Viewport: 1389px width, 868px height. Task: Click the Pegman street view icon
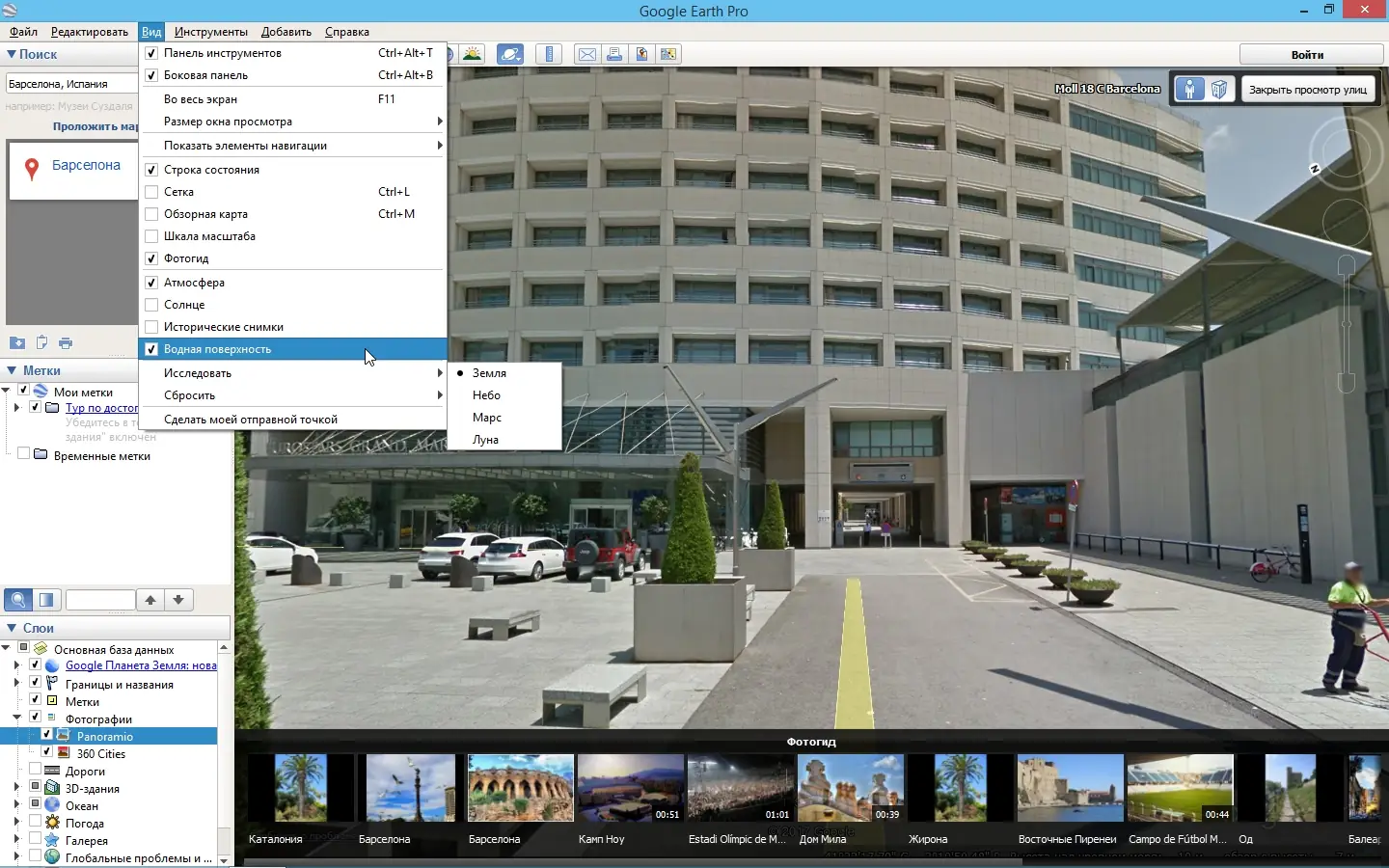pos(1189,89)
